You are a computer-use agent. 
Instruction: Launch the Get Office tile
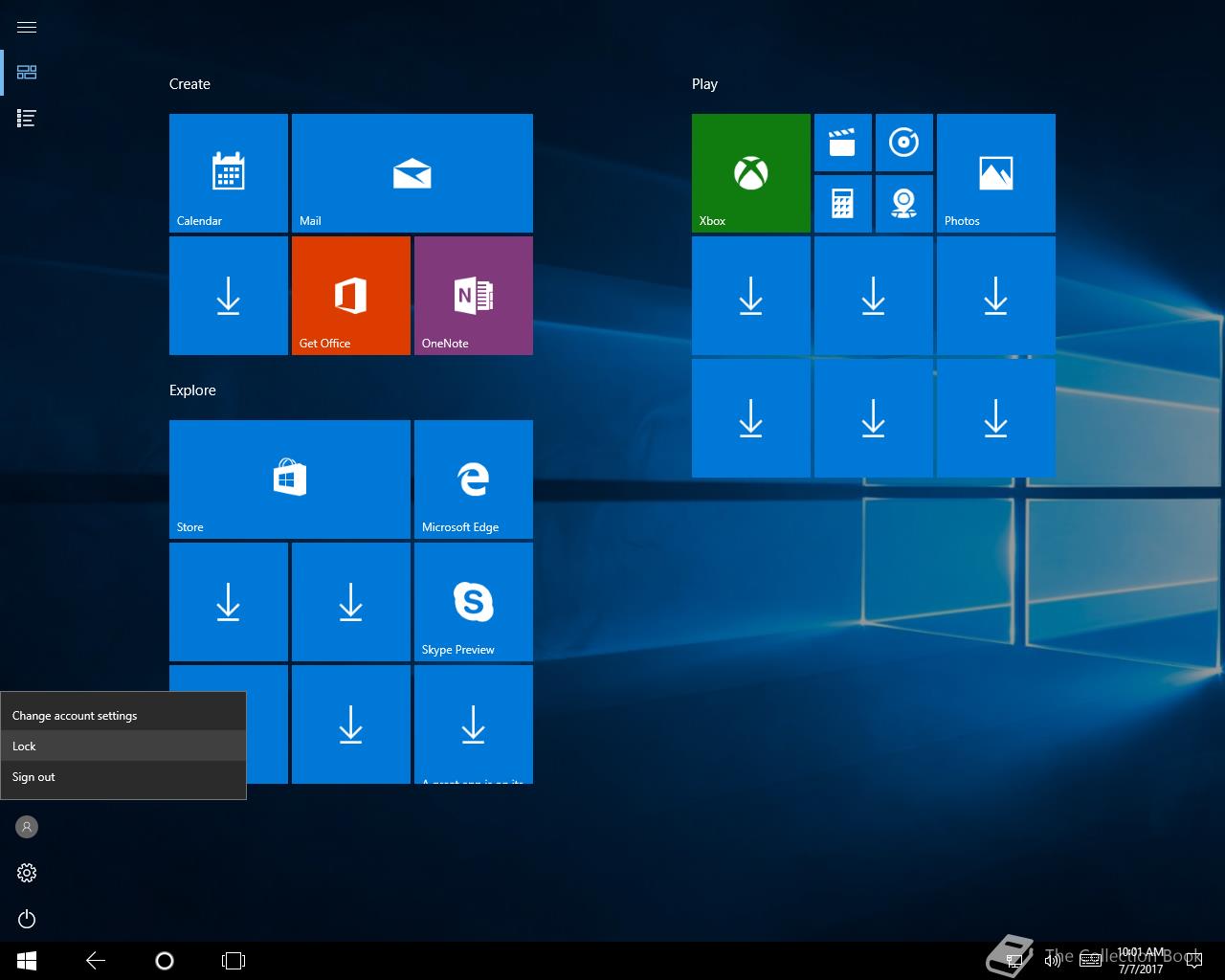pos(351,296)
